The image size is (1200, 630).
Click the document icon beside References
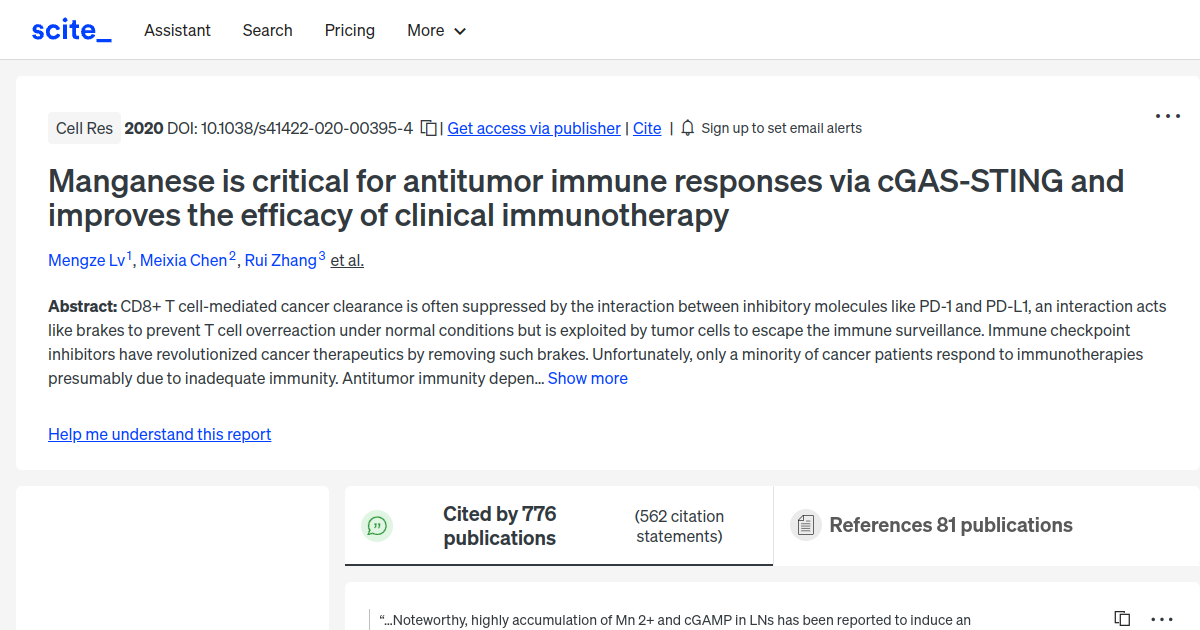[805, 524]
